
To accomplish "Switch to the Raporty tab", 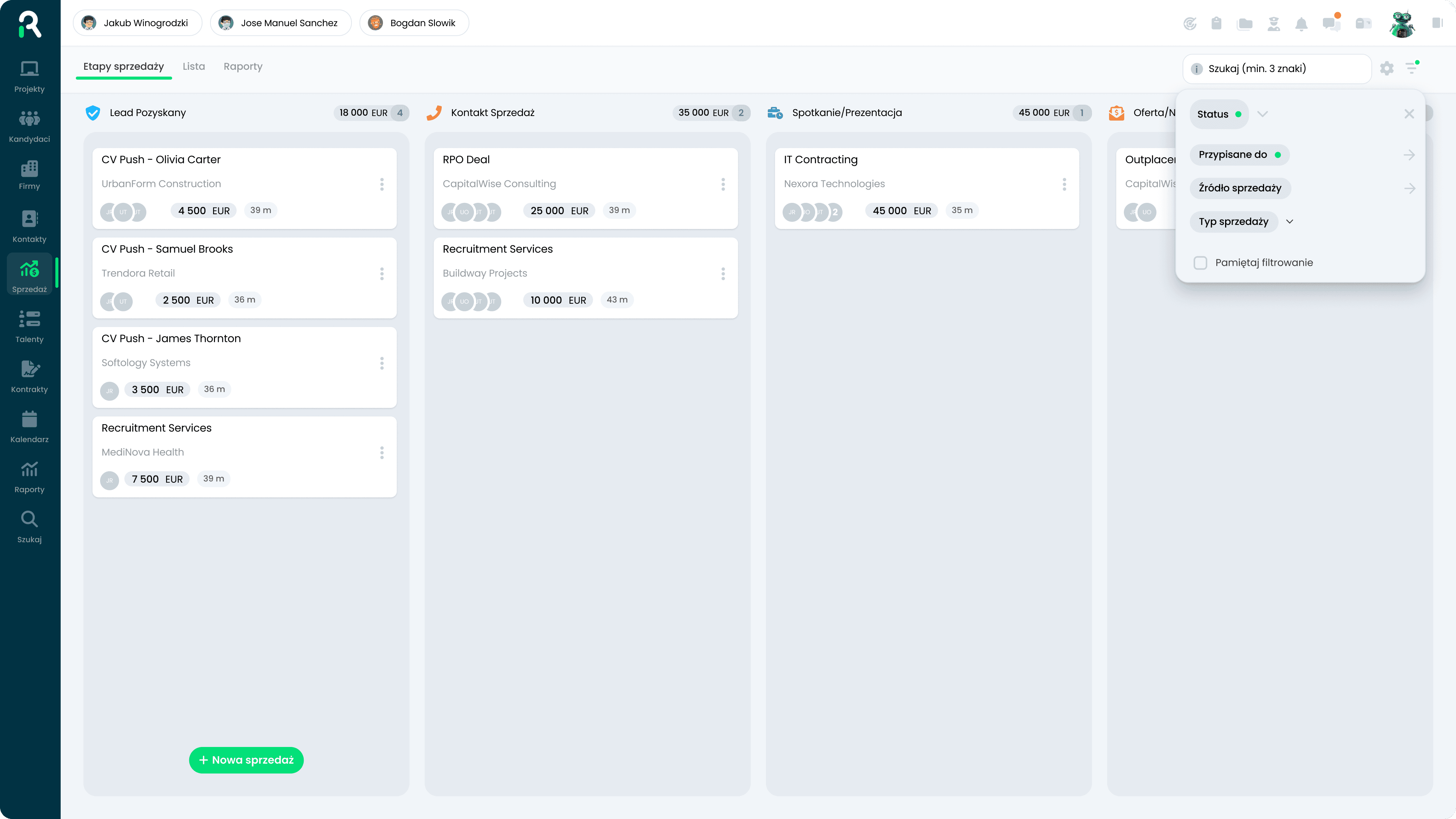I will tap(243, 67).
